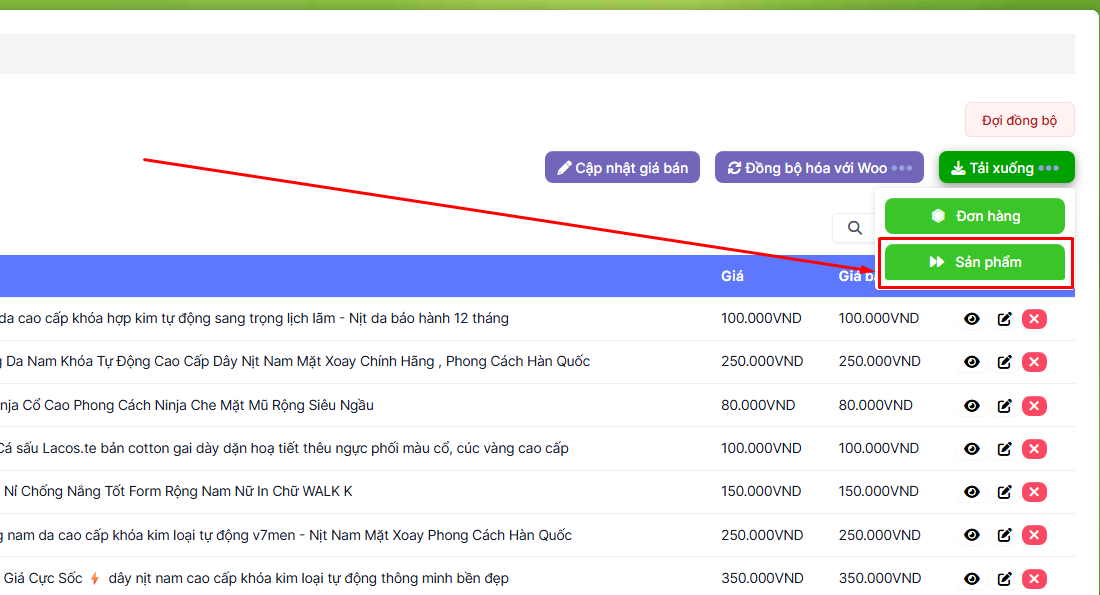Image resolution: width=1100 pixels, height=595 pixels.
Task: Delete the WALK K hoodie product row
Action: [1035, 492]
